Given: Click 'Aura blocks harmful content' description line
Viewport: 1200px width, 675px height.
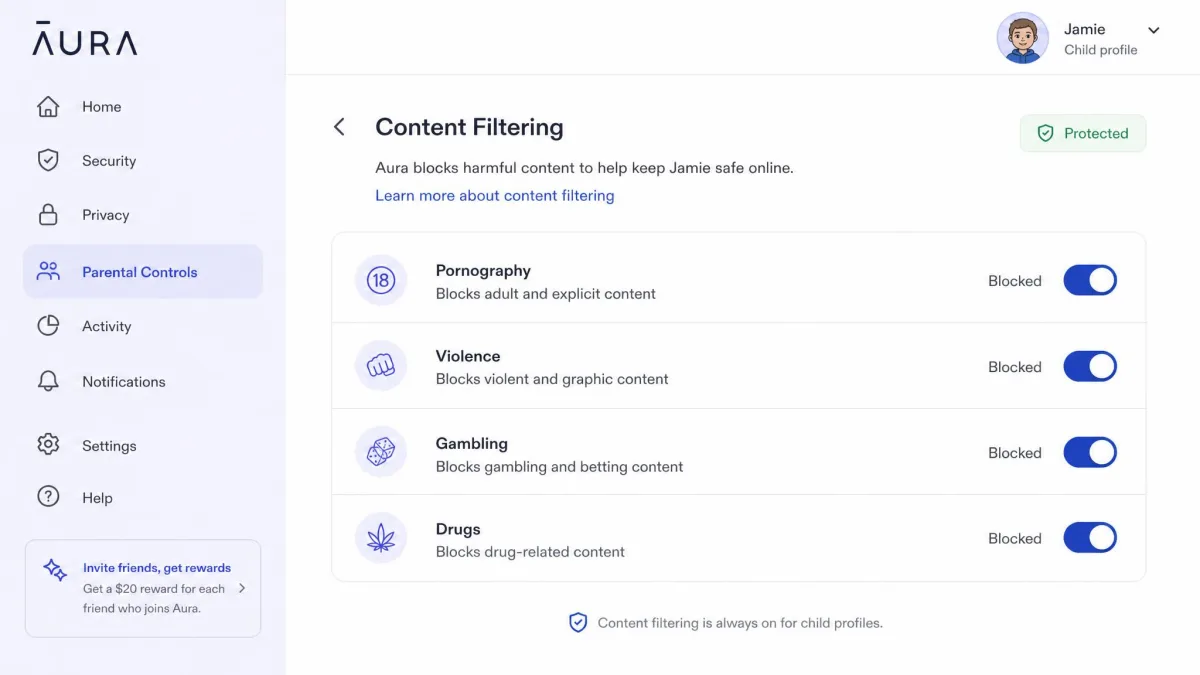Looking at the screenshot, I should [584, 168].
